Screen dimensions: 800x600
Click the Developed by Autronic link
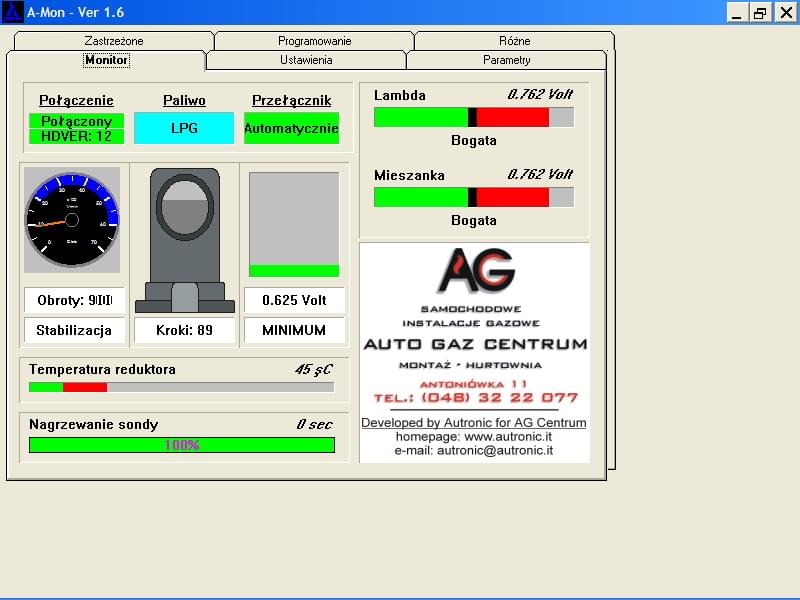coord(473,423)
